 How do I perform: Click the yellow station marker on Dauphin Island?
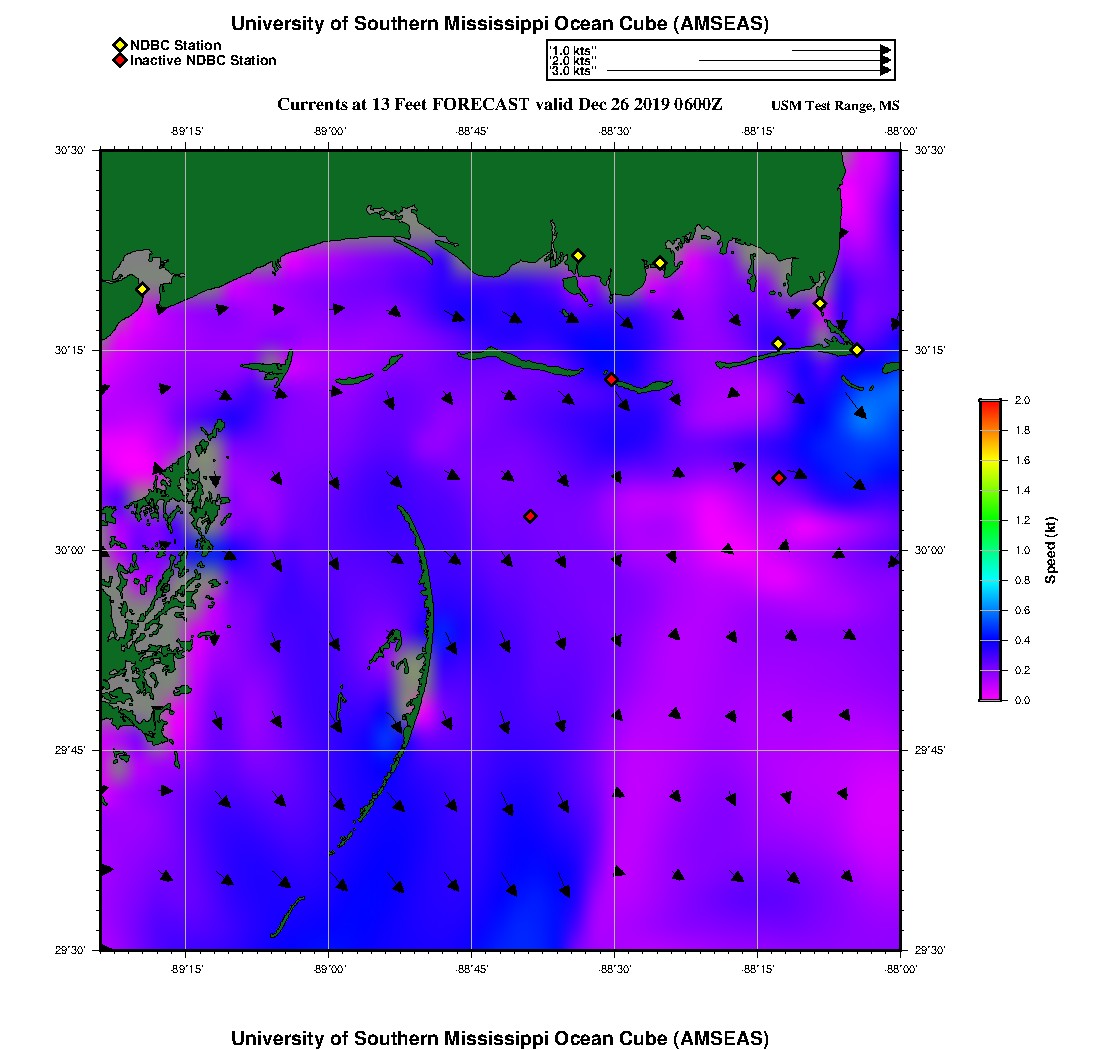[778, 344]
